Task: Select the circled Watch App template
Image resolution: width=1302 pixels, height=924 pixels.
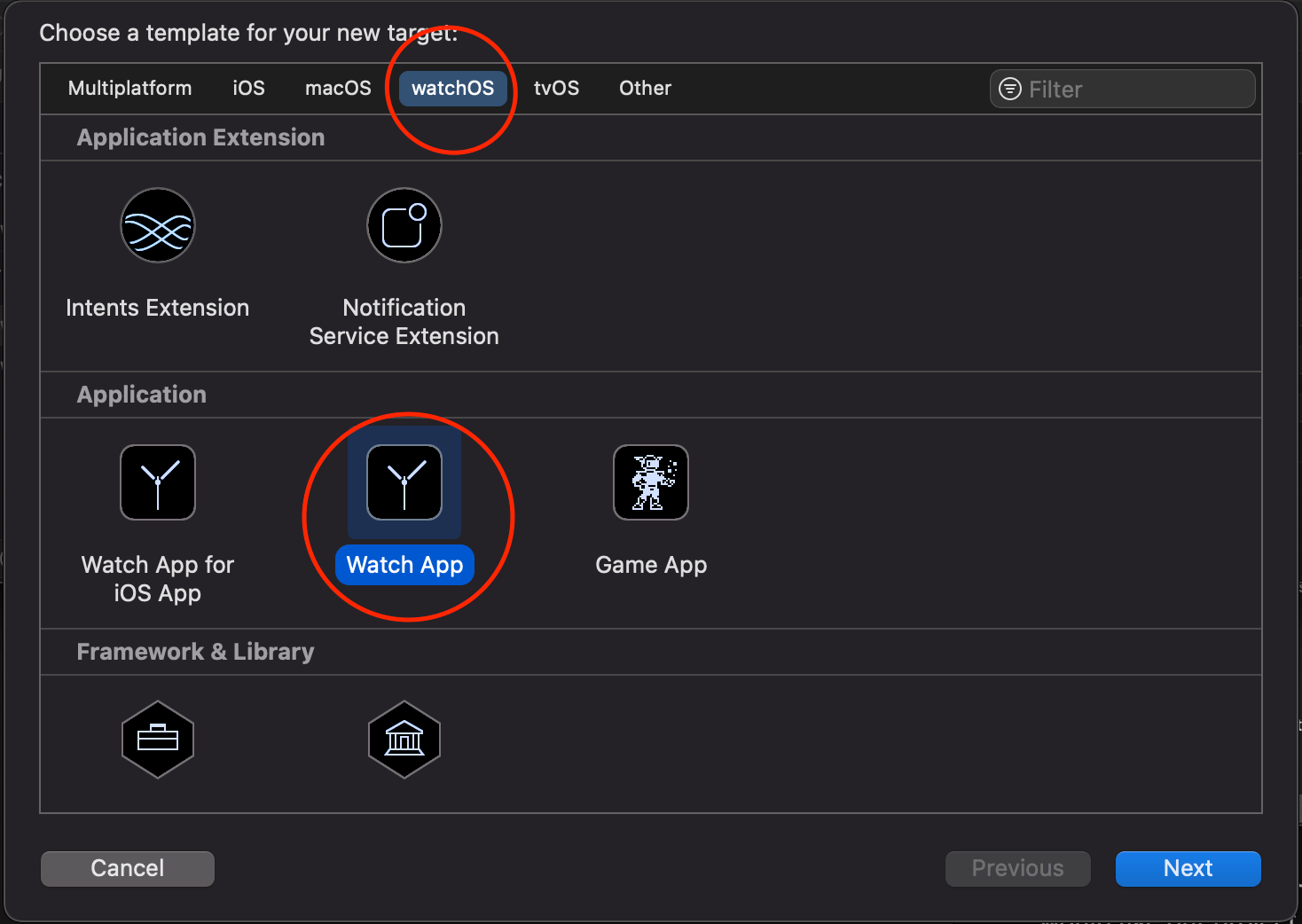Action: click(x=404, y=482)
